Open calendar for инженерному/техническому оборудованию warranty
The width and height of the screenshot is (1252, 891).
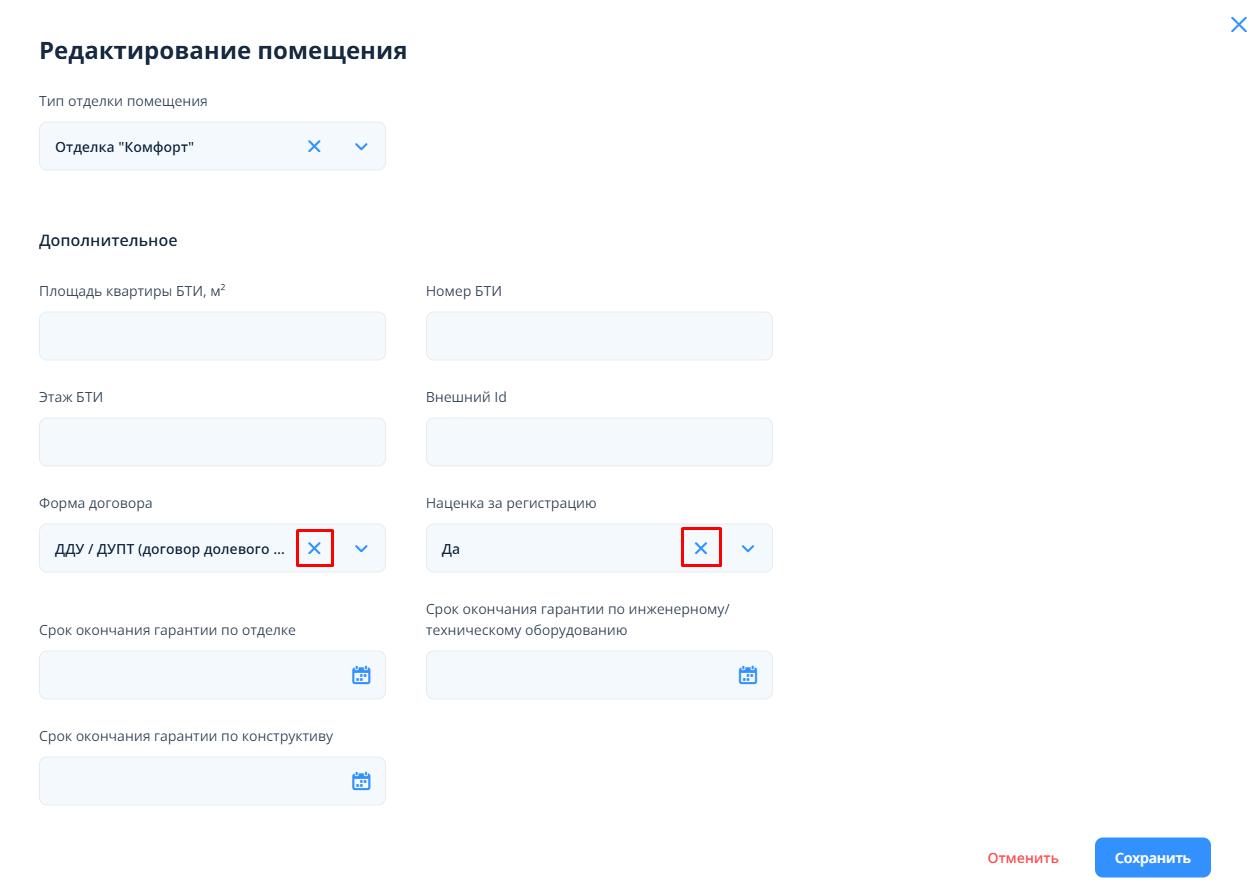[748, 676]
